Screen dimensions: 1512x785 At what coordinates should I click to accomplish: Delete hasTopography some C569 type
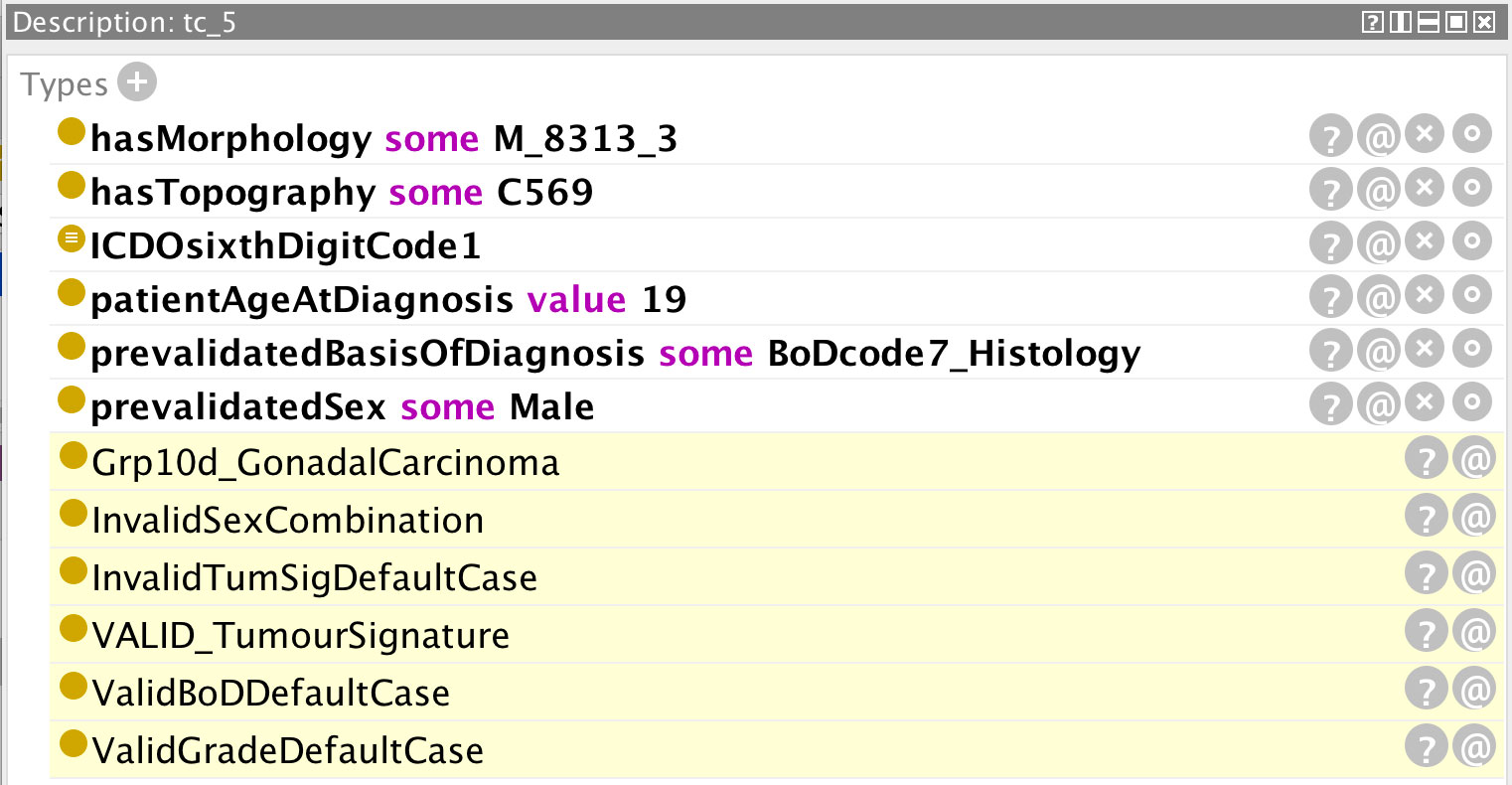pyautogui.click(x=1425, y=188)
